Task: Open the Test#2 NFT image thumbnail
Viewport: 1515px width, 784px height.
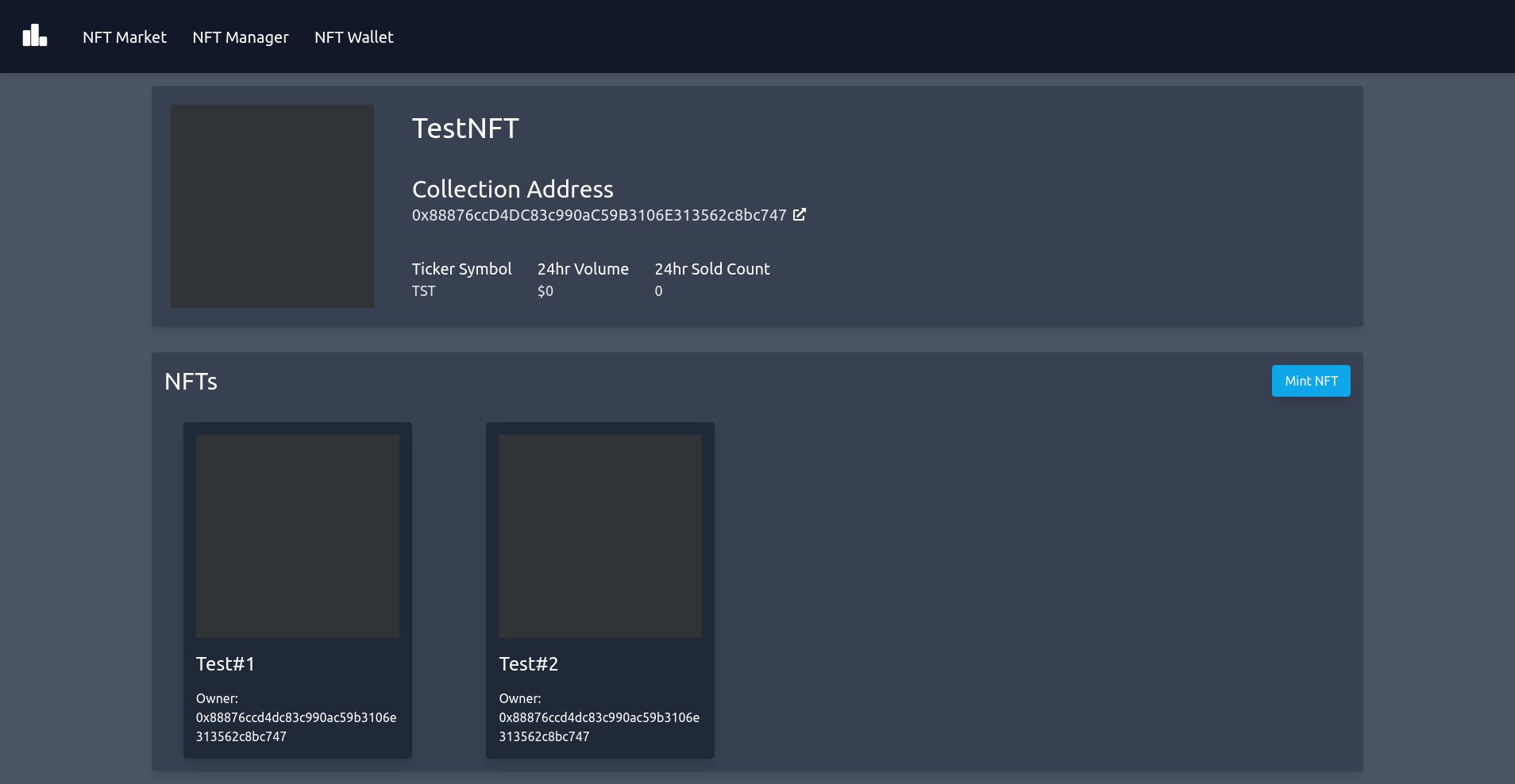Action: pyautogui.click(x=600, y=536)
